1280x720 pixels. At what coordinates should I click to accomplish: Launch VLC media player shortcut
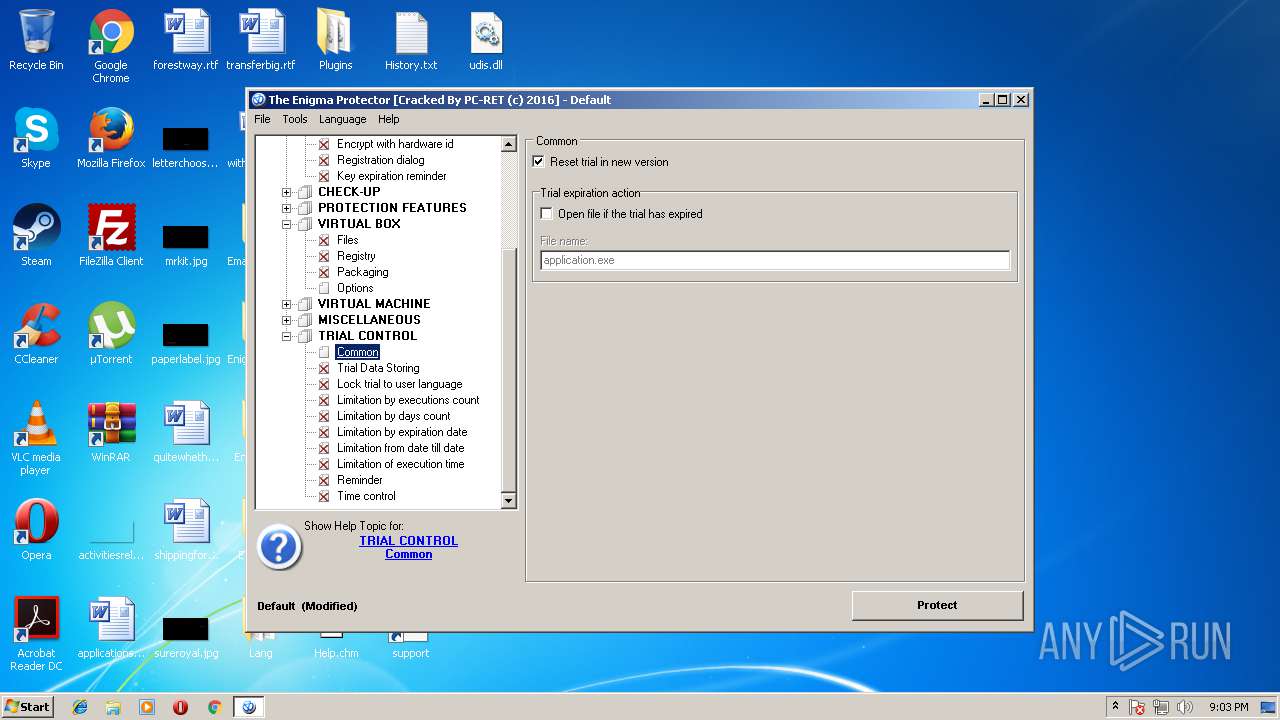tap(36, 438)
